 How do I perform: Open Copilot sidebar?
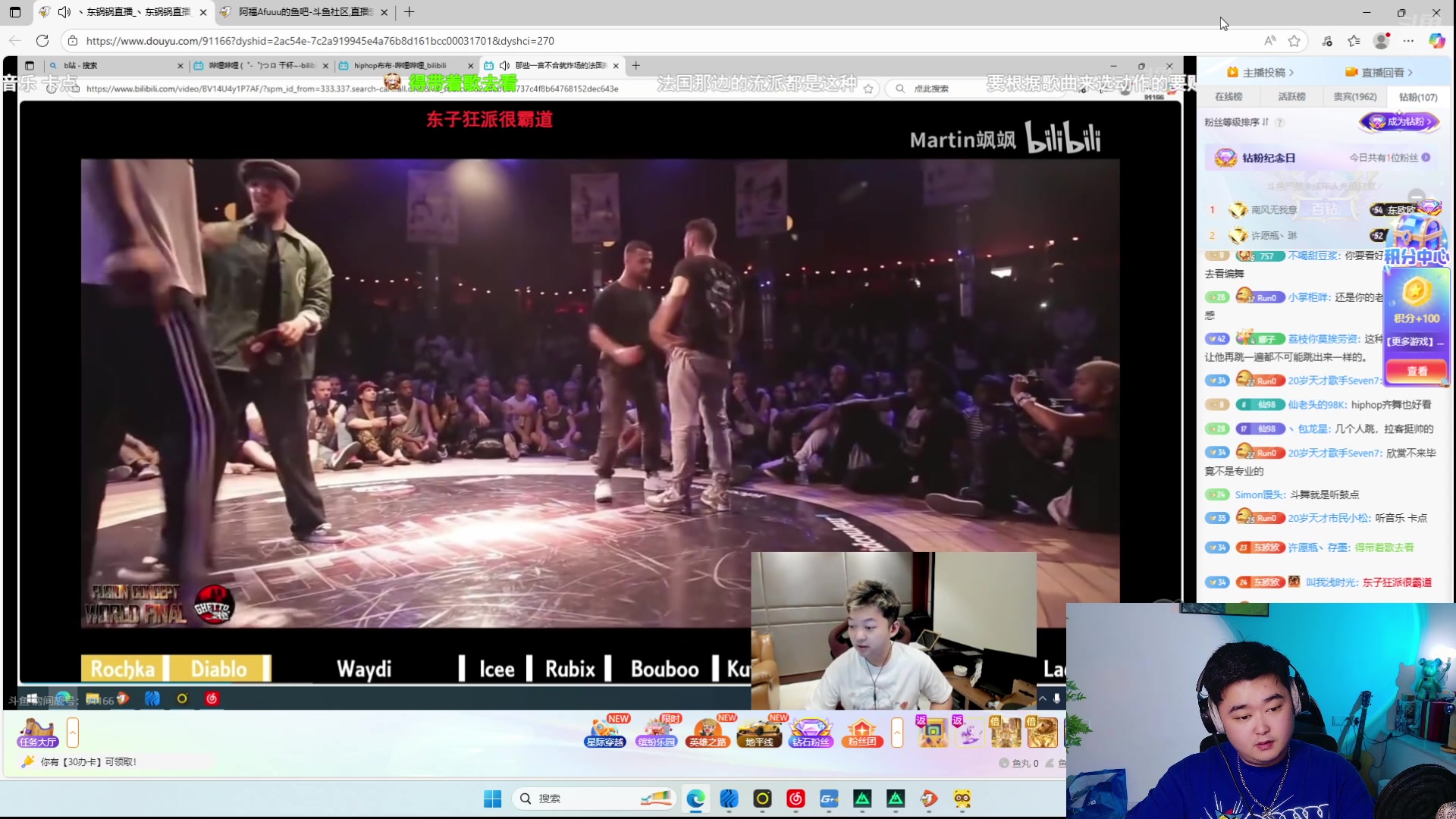pos(1437,41)
